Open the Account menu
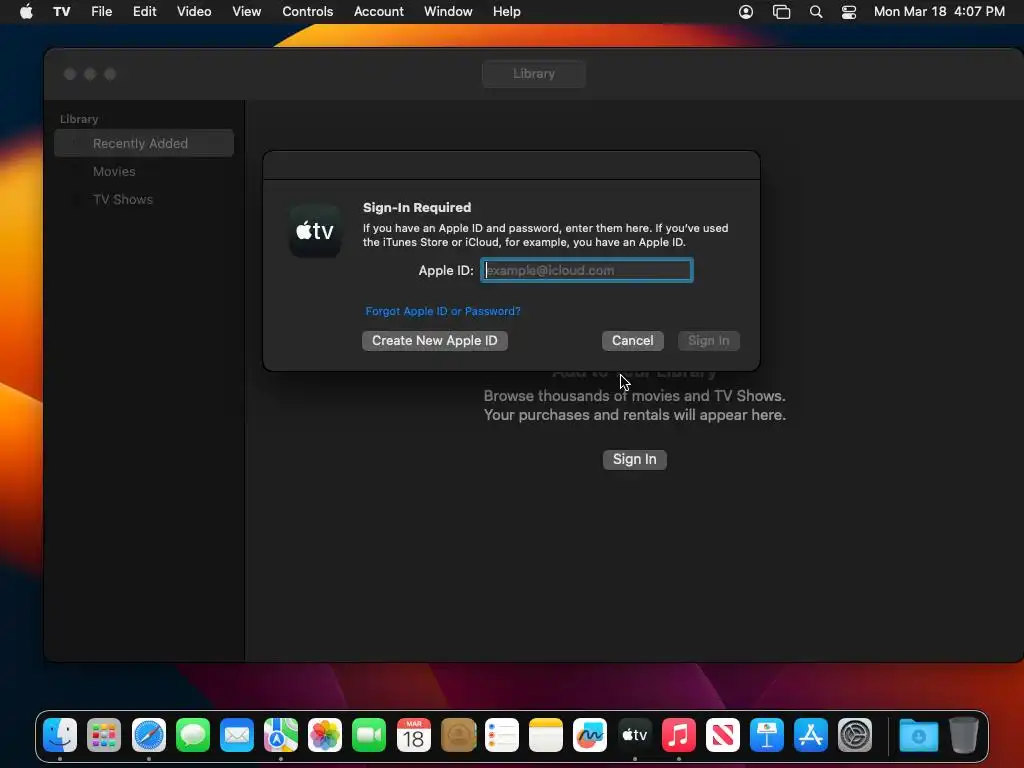Screen dimensions: 1024x768 pyautogui.click(x=378, y=11)
